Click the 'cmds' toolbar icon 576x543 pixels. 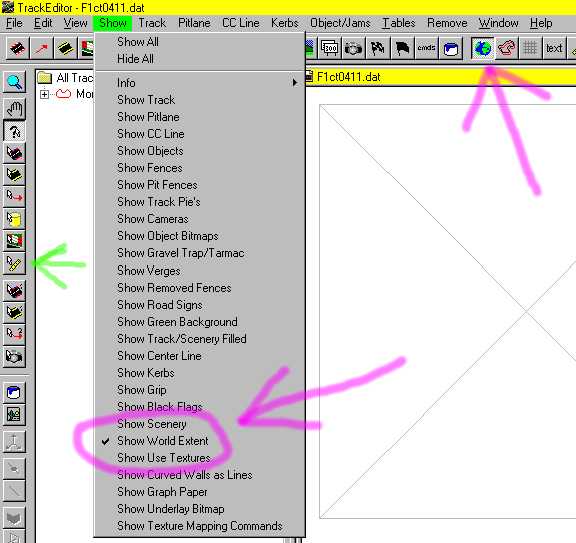coord(426,48)
